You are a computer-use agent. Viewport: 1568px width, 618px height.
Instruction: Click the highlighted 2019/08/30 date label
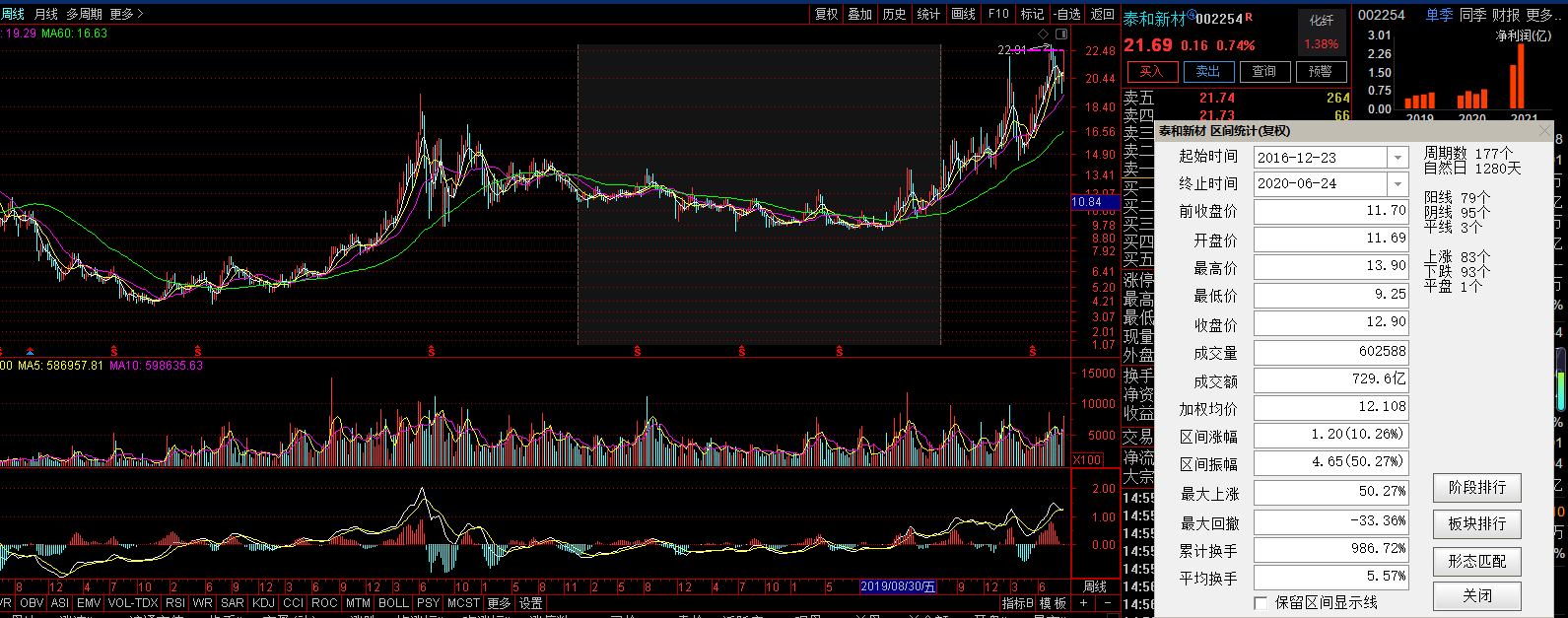pyautogui.click(x=897, y=586)
